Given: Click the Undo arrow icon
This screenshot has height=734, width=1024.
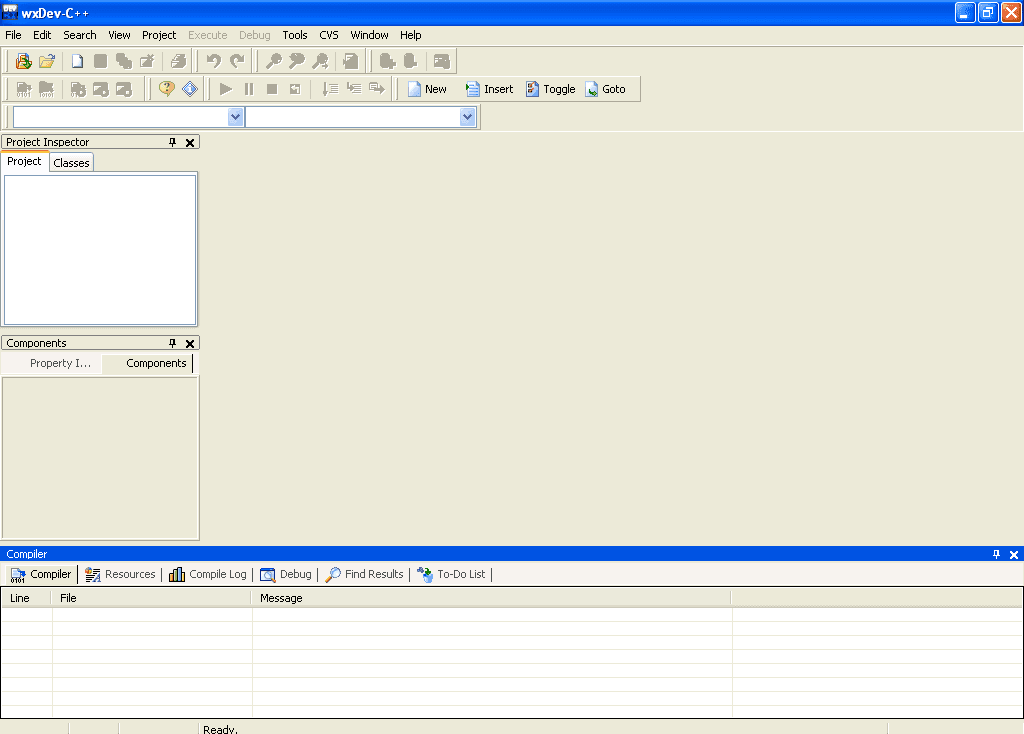Looking at the screenshot, I should point(214,61).
